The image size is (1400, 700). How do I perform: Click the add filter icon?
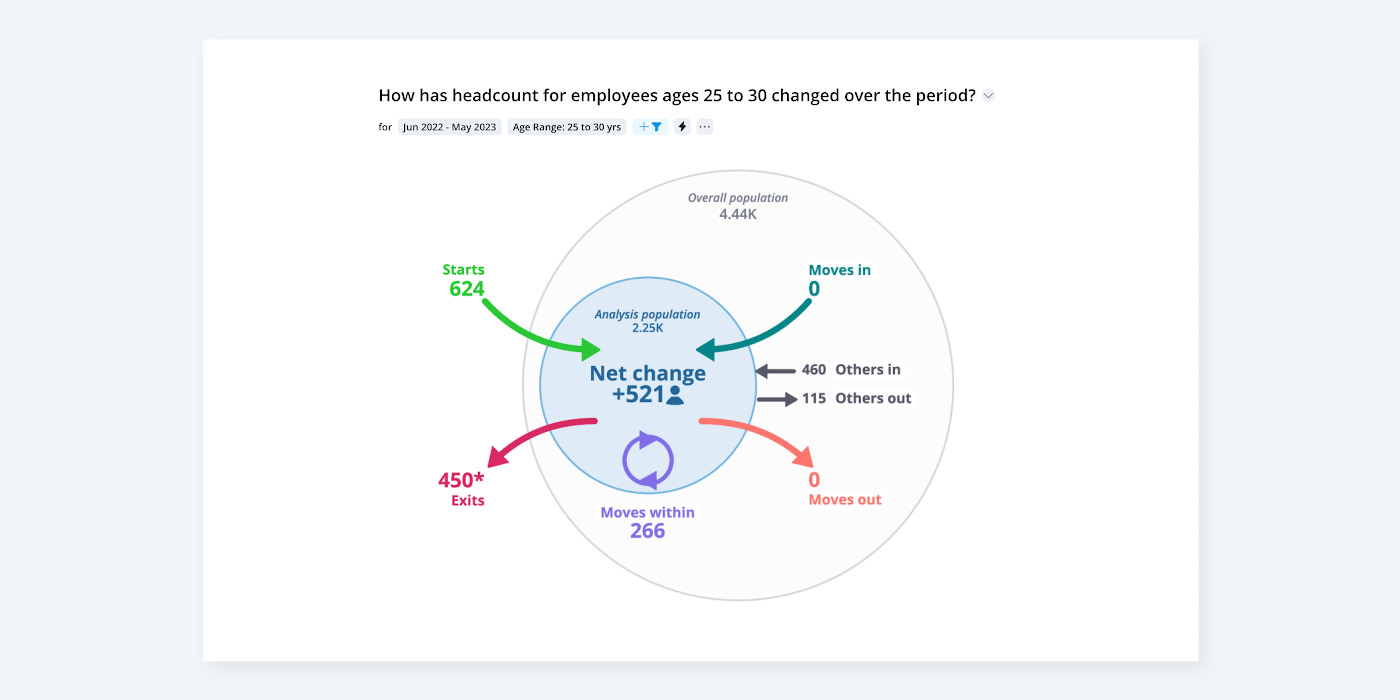click(650, 127)
